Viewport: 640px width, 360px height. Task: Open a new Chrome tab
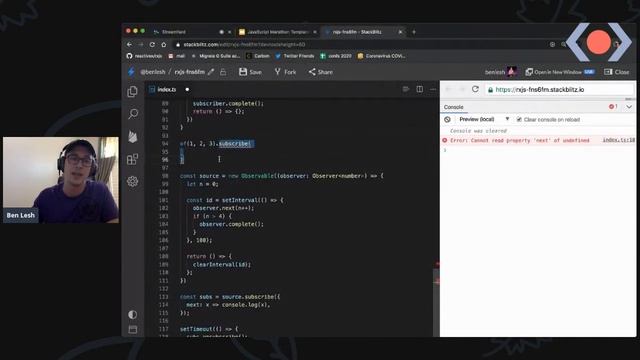[x=413, y=32]
